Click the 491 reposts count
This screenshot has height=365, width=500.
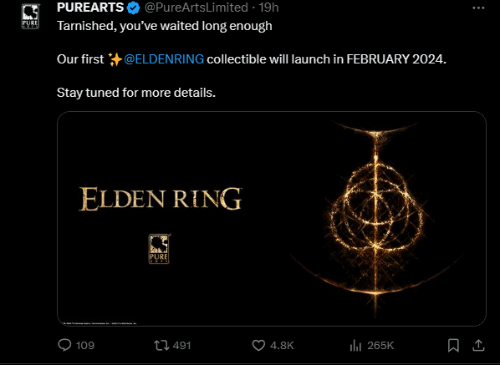pos(182,345)
